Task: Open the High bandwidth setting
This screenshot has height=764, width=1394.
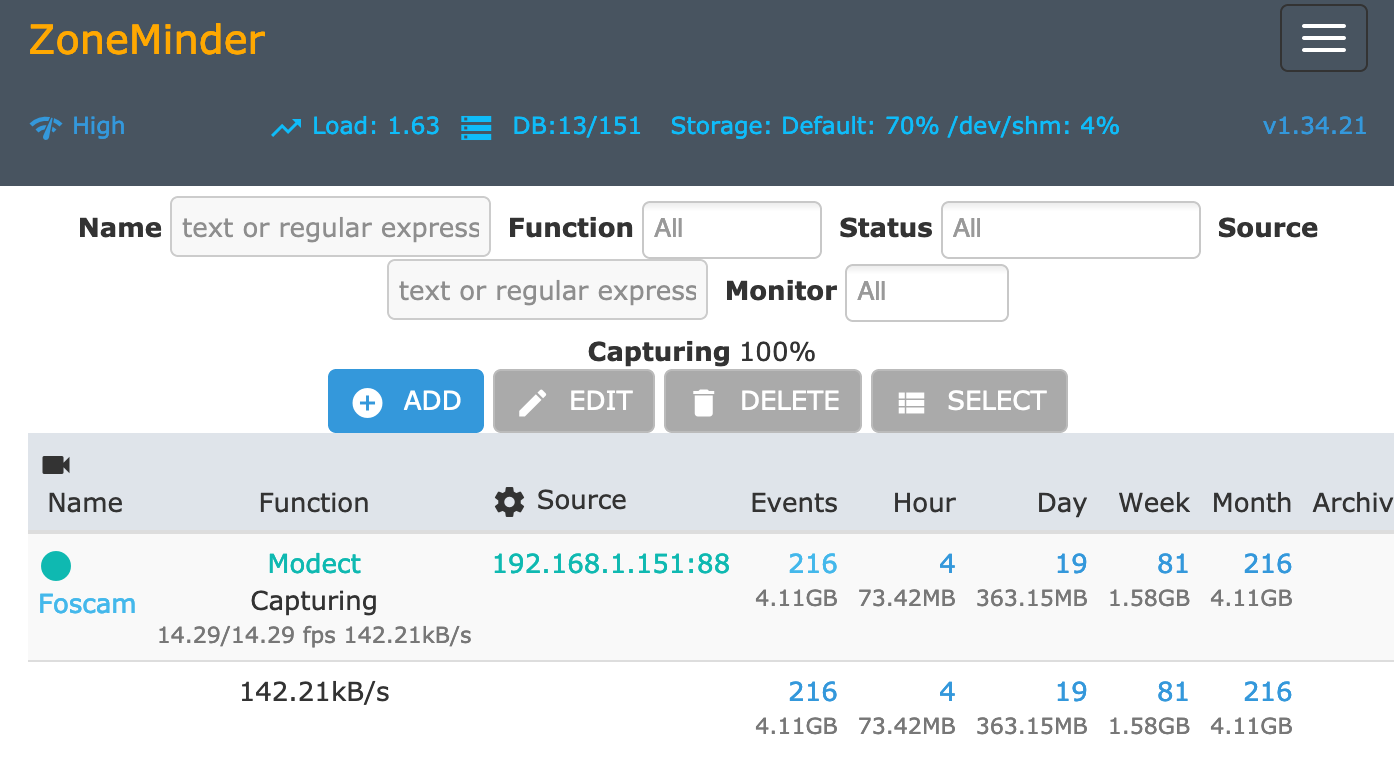Action: coord(98,126)
